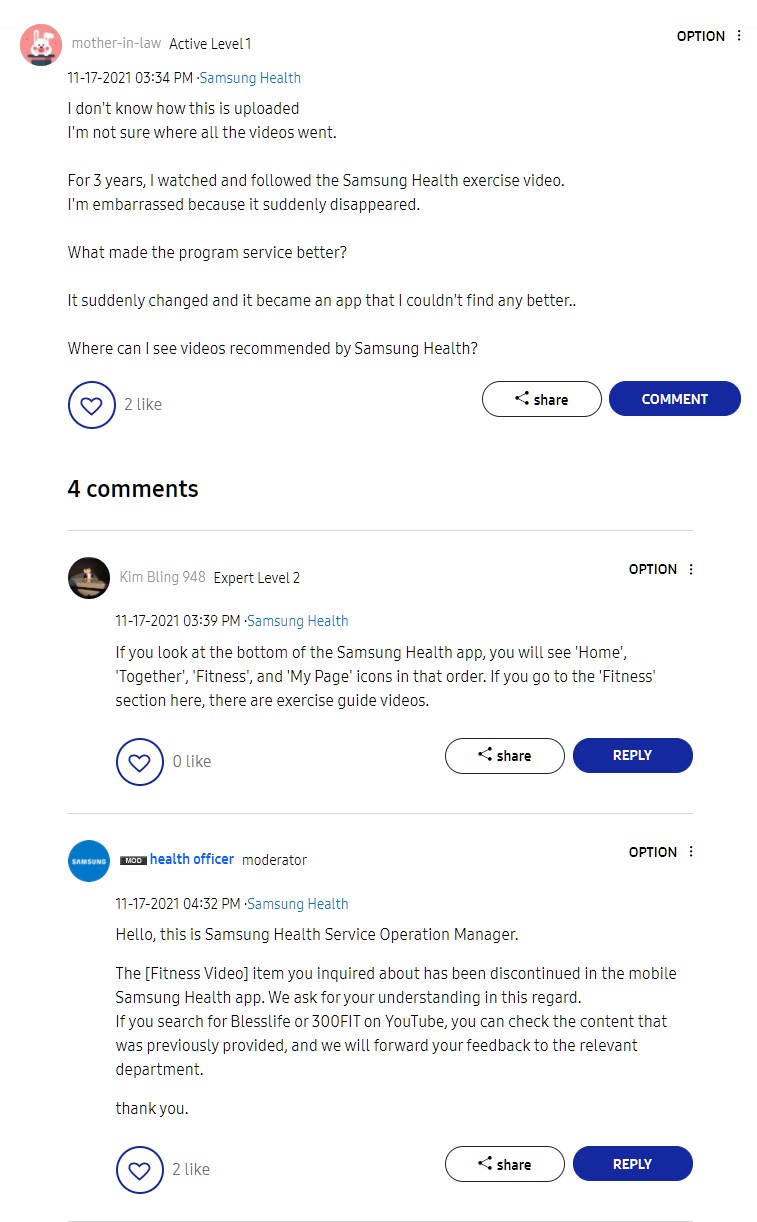Click the MOD badge next to health officer
The height and width of the screenshot is (1222, 757).
coord(133,860)
